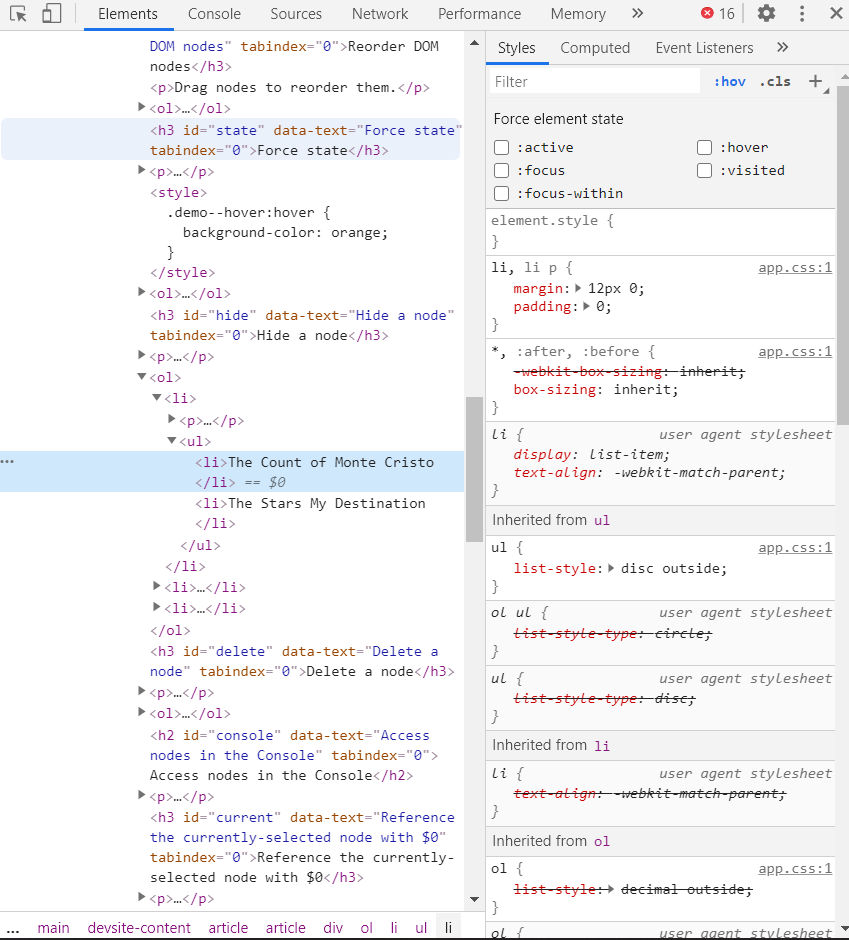Expand the p under Force state heading
The width and height of the screenshot is (849, 940).
click(x=142, y=170)
